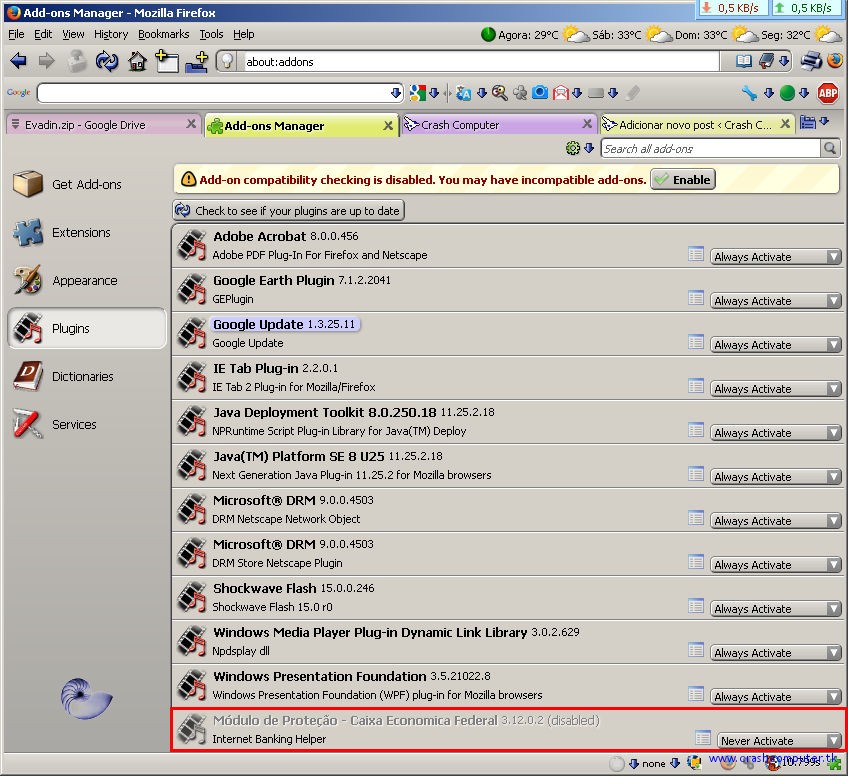Click the red envelope mail icon
The width and height of the screenshot is (848, 776).
tap(561, 93)
